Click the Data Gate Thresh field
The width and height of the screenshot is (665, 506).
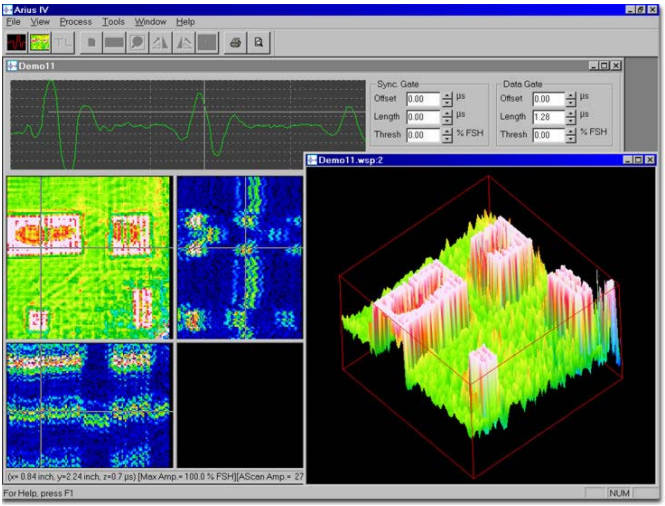tap(549, 135)
